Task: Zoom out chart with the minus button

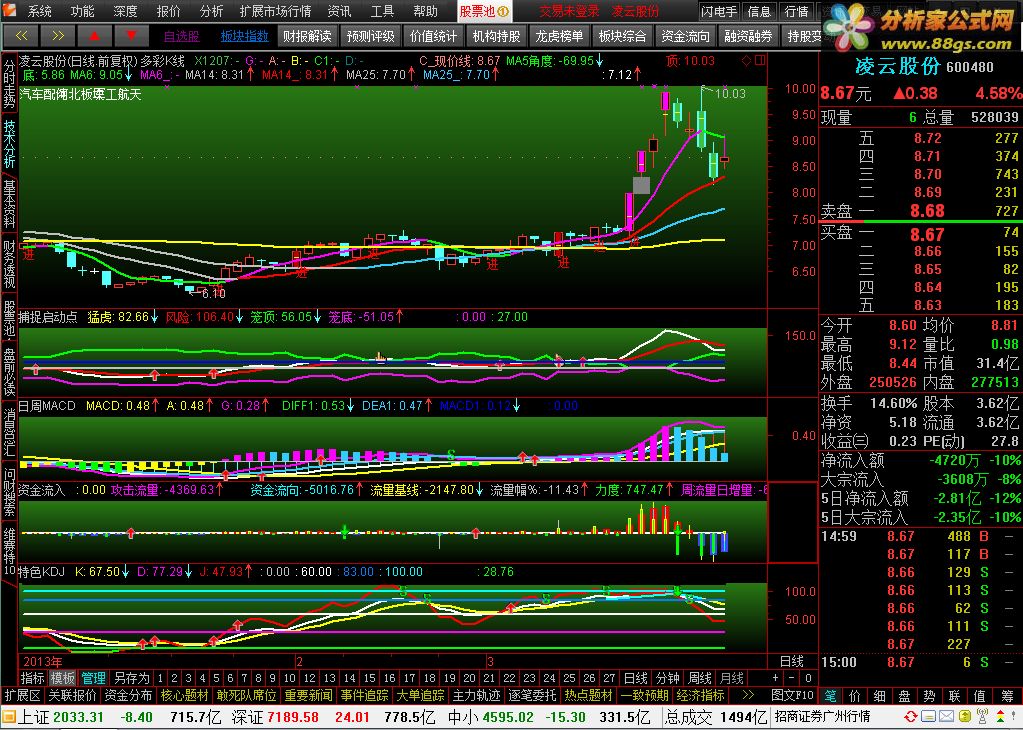Action: coord(792,678)
